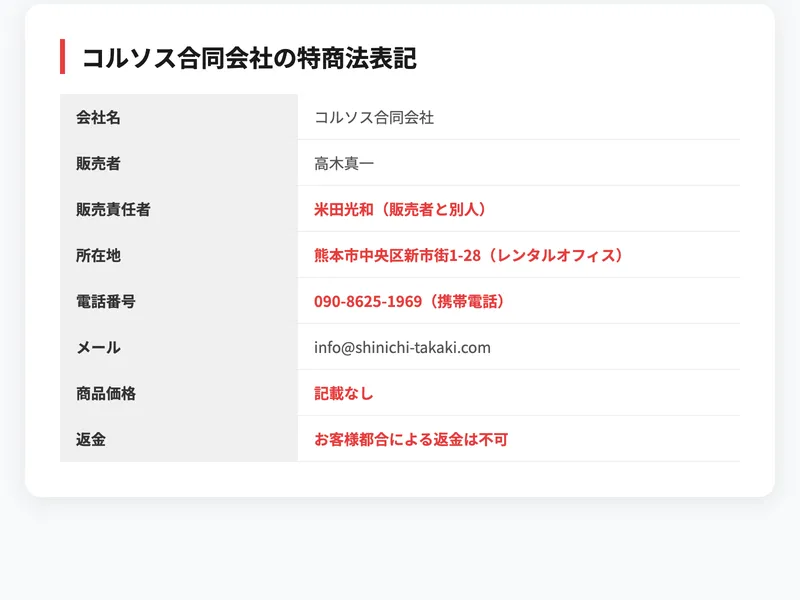Click the text お客様都合による返金は不可
The height and width of the screenshot is (600, 800).
[x=411, y=439]
